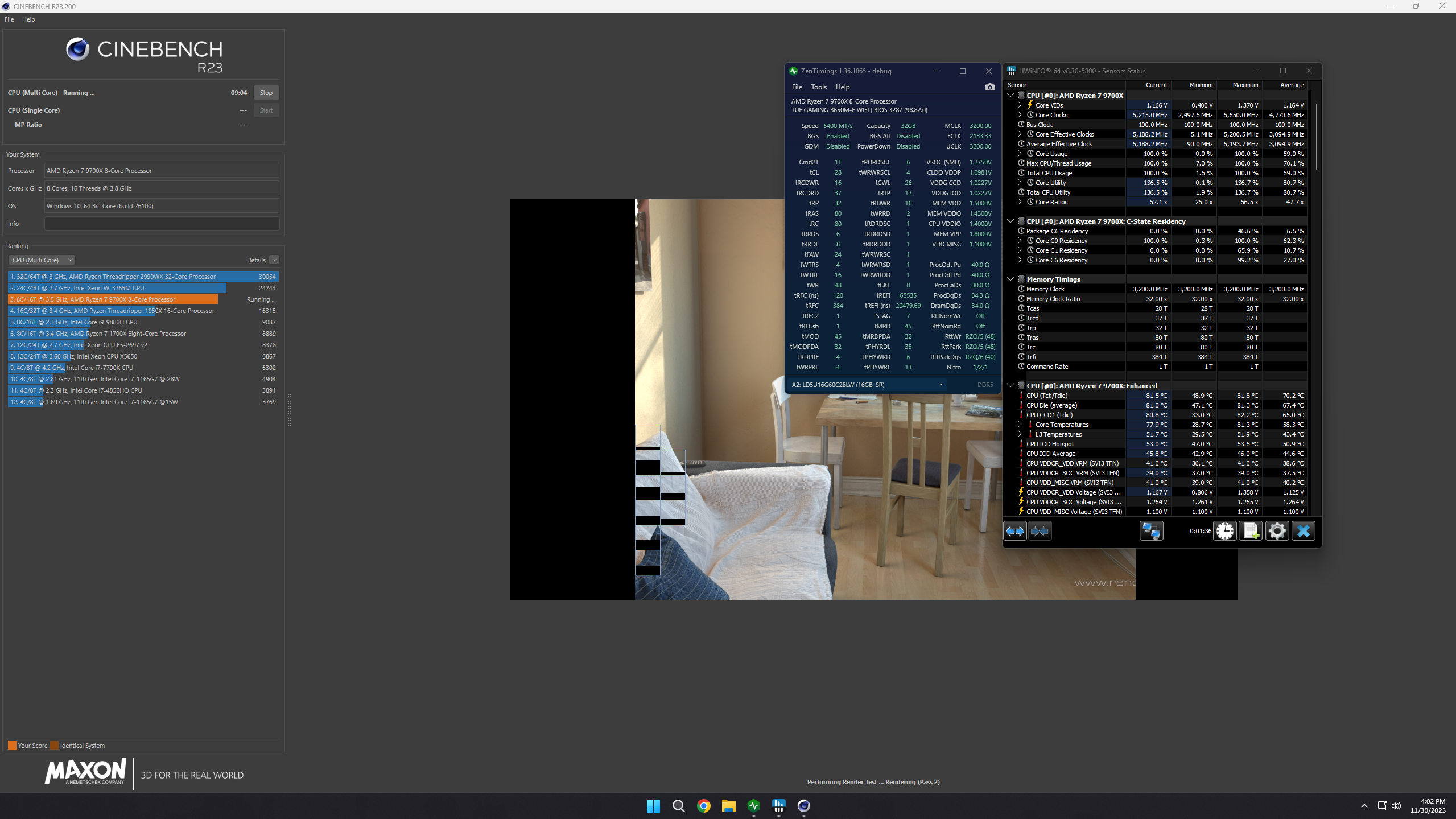Viewport: 1456px width, 819px height.
Task: Expand the Core Temperatures row
Action: (x=1020, y=425)
